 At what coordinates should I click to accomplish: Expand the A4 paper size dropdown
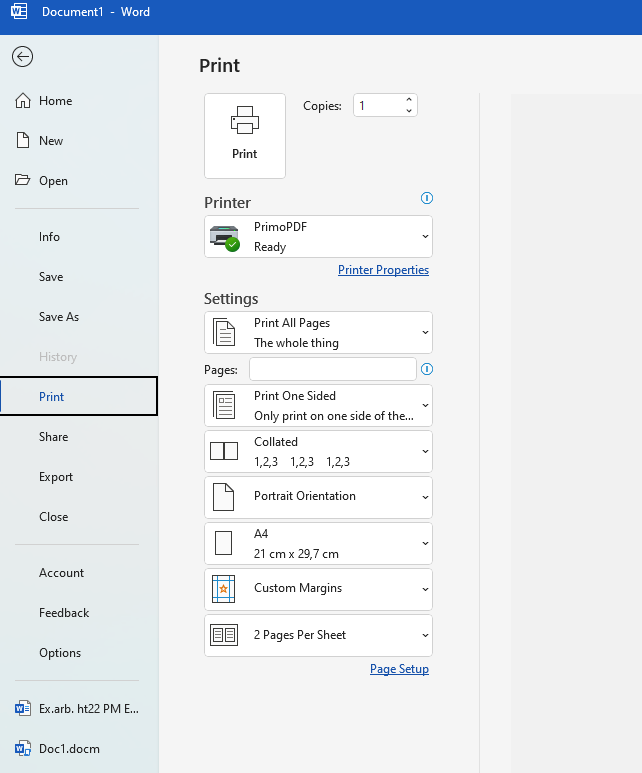319,543
